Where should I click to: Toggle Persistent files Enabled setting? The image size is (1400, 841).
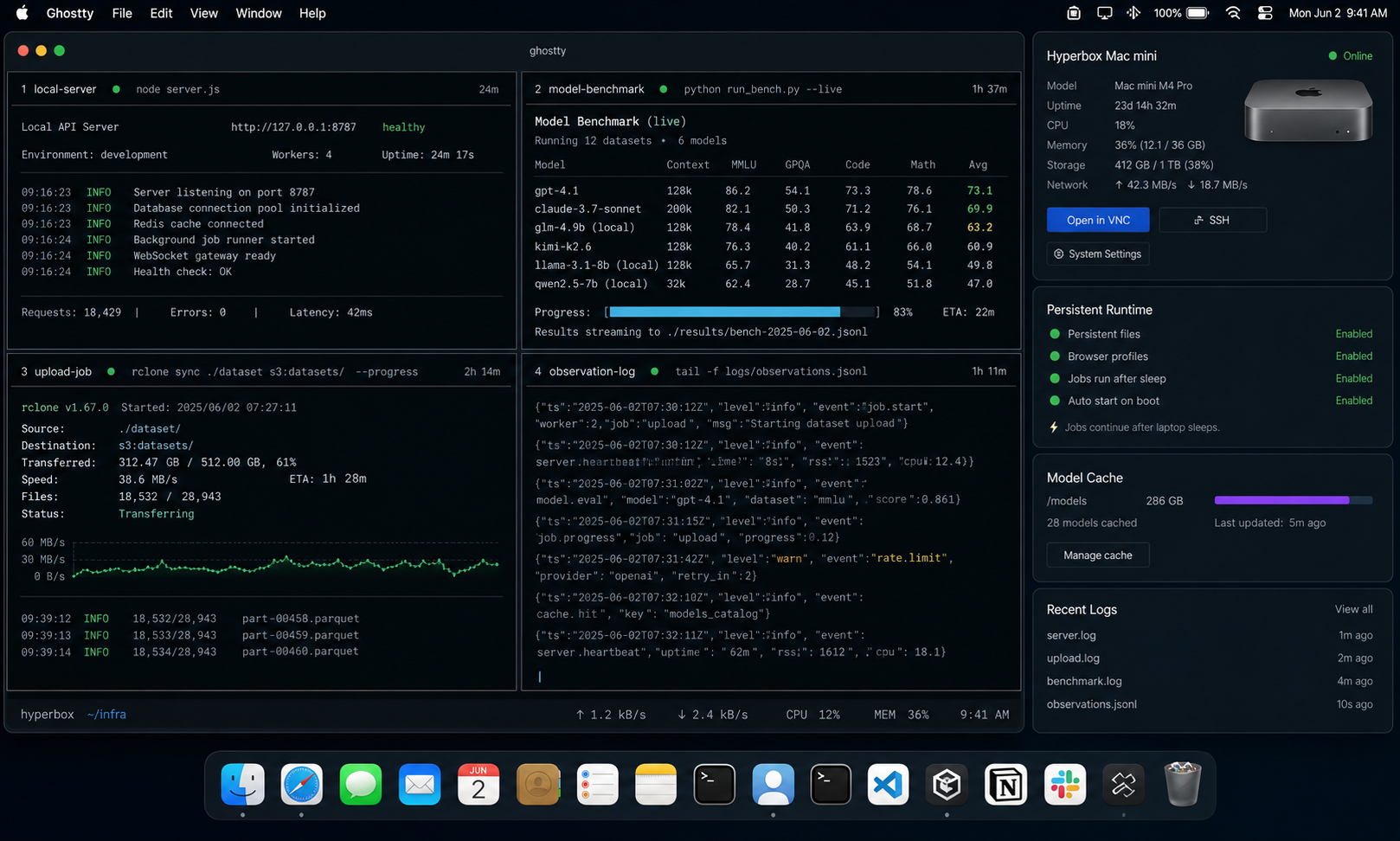(x=1353, y=334)
